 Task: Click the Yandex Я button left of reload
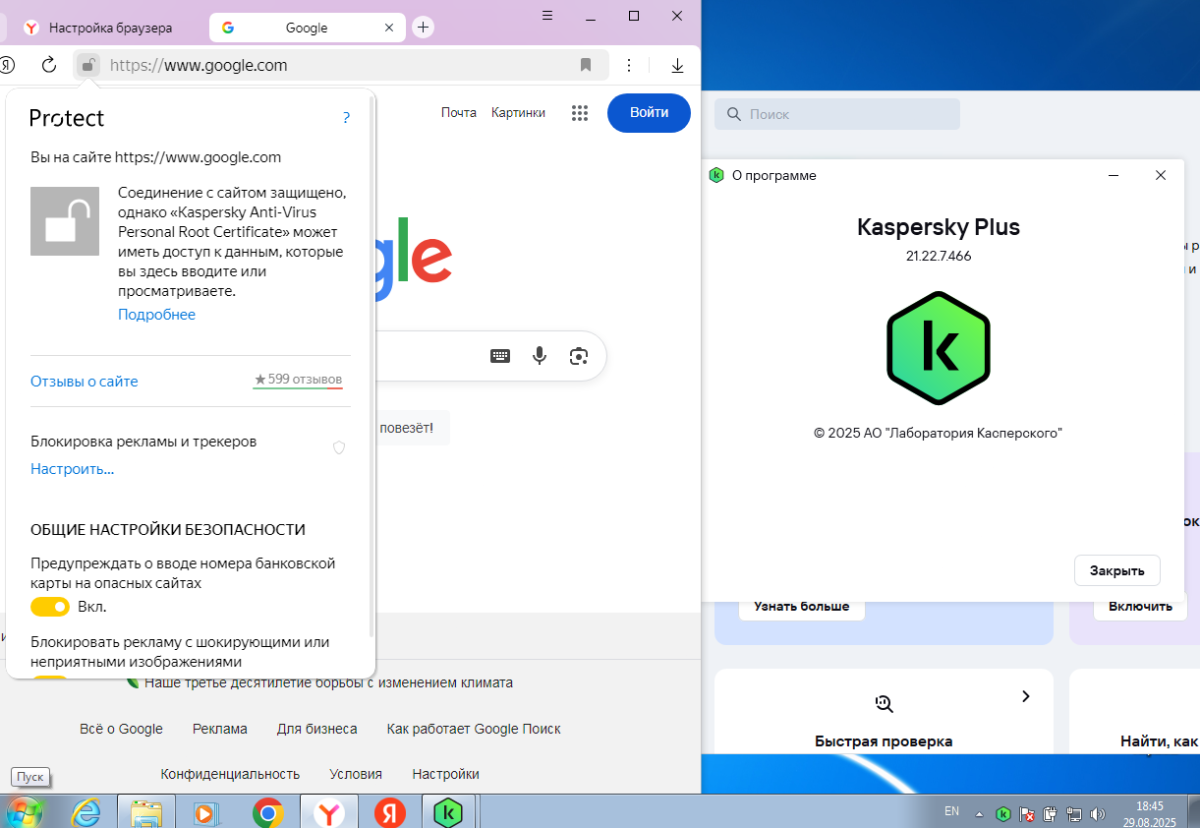[7, 65]
